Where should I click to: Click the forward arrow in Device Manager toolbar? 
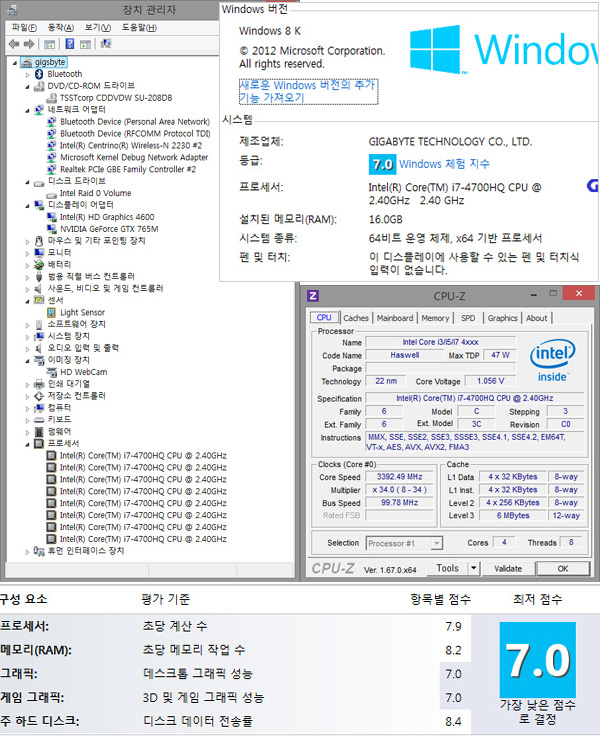pyautogui.click(x=29, y=44)
